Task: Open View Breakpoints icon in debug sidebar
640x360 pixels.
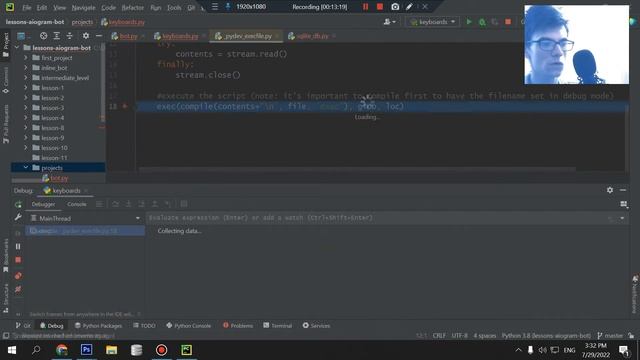Action: tap(18, 276)
